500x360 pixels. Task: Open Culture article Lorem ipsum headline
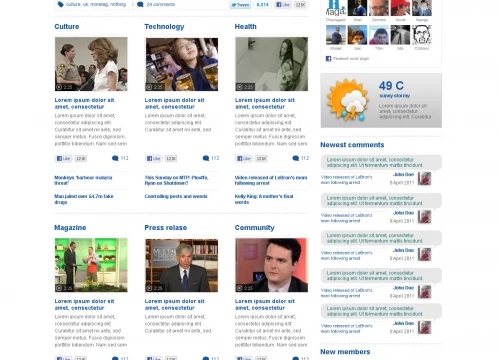pyautogui.click(x=84, y=103)
